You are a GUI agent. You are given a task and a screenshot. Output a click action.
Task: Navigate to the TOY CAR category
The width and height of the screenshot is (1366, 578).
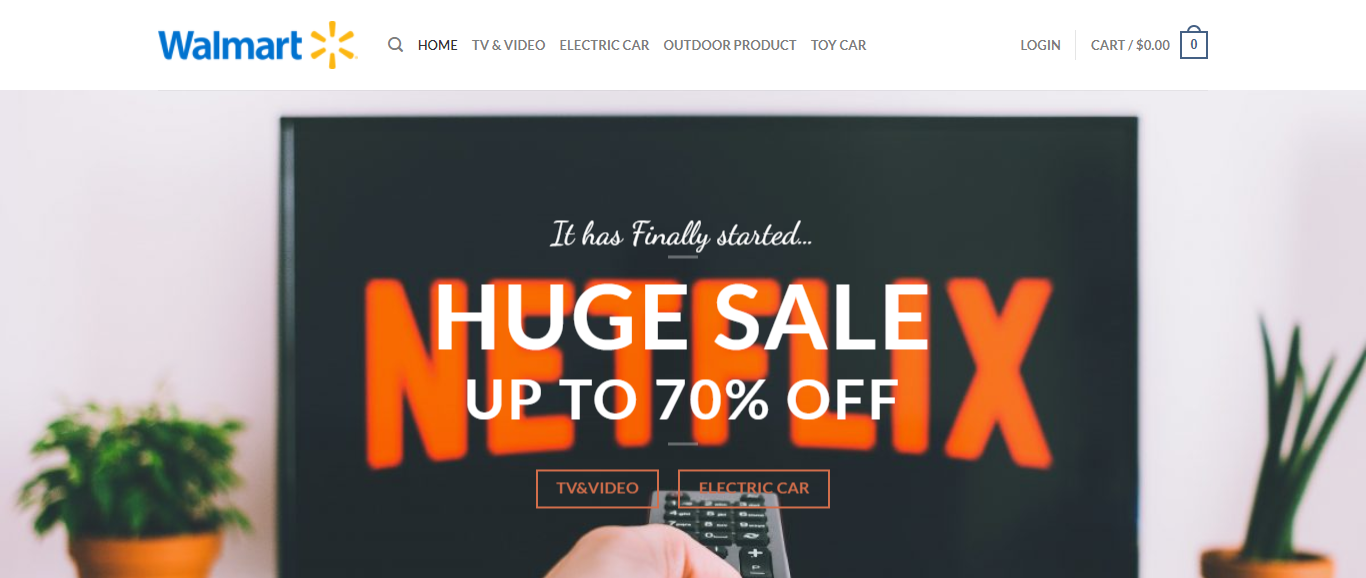(839, 45)
